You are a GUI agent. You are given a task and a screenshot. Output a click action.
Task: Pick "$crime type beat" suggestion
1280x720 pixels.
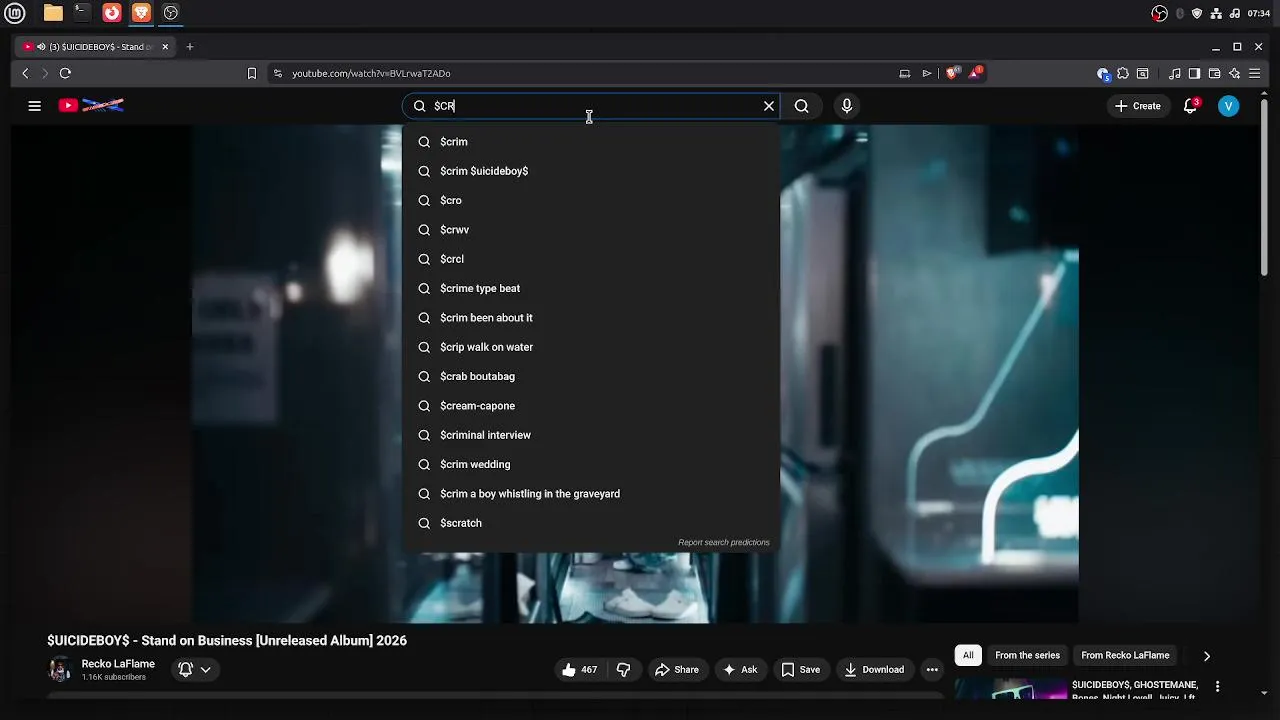click(x=590, y=288)
